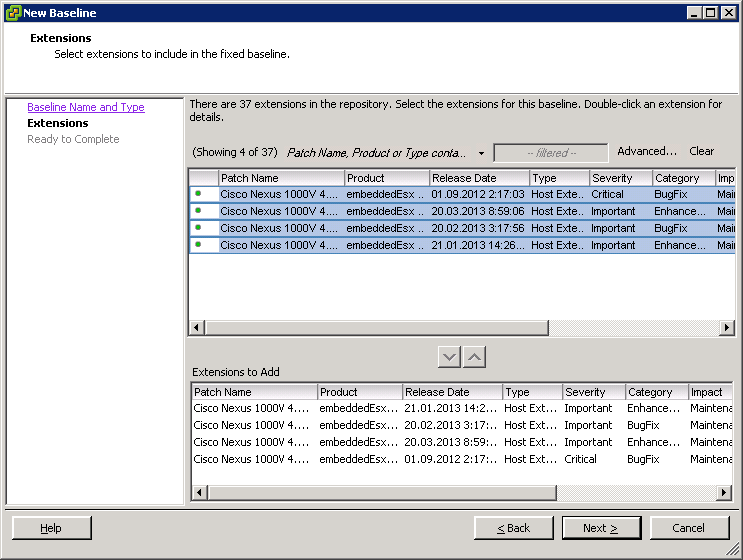The image size is (743, 560).
Task: Cancel the New Baseline wizard
Action: (x=689, y=528)
